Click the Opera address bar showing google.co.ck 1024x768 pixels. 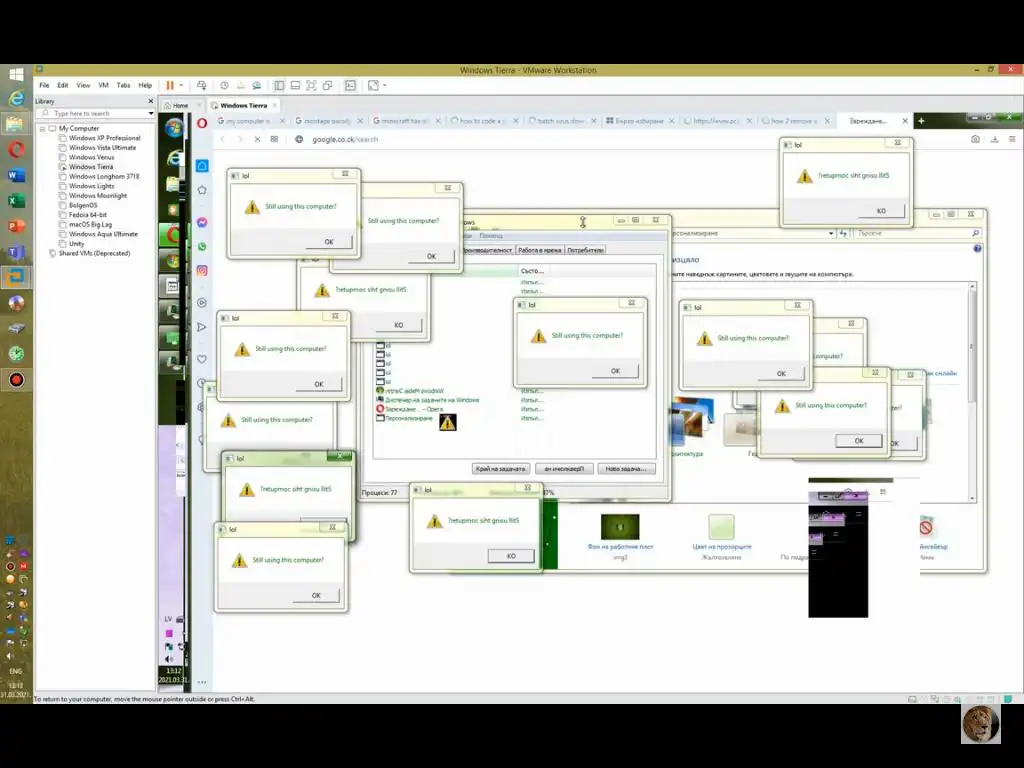[345, 139]
